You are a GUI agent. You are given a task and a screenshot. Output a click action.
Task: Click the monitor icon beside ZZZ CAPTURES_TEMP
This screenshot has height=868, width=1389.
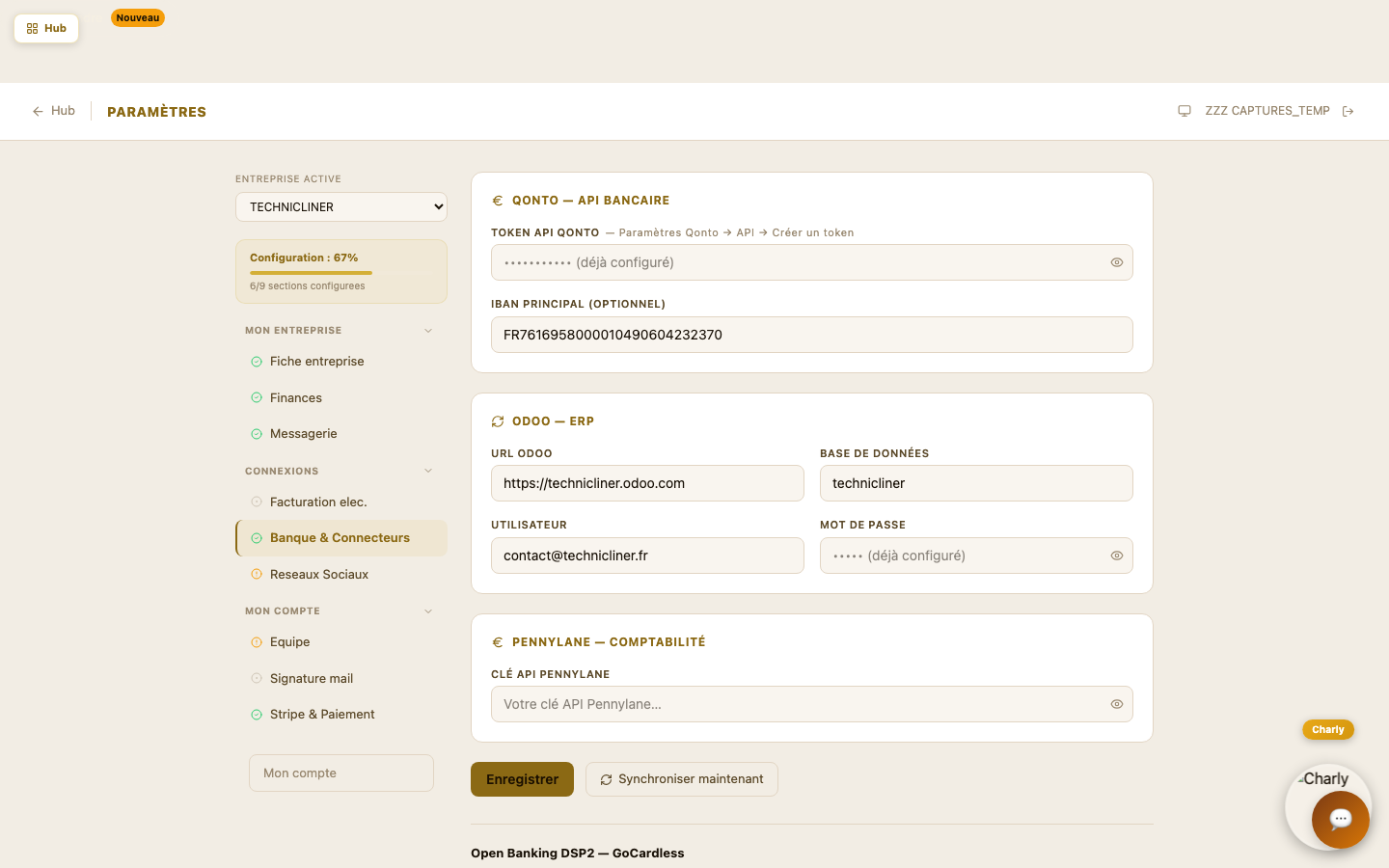[1185, 111]
